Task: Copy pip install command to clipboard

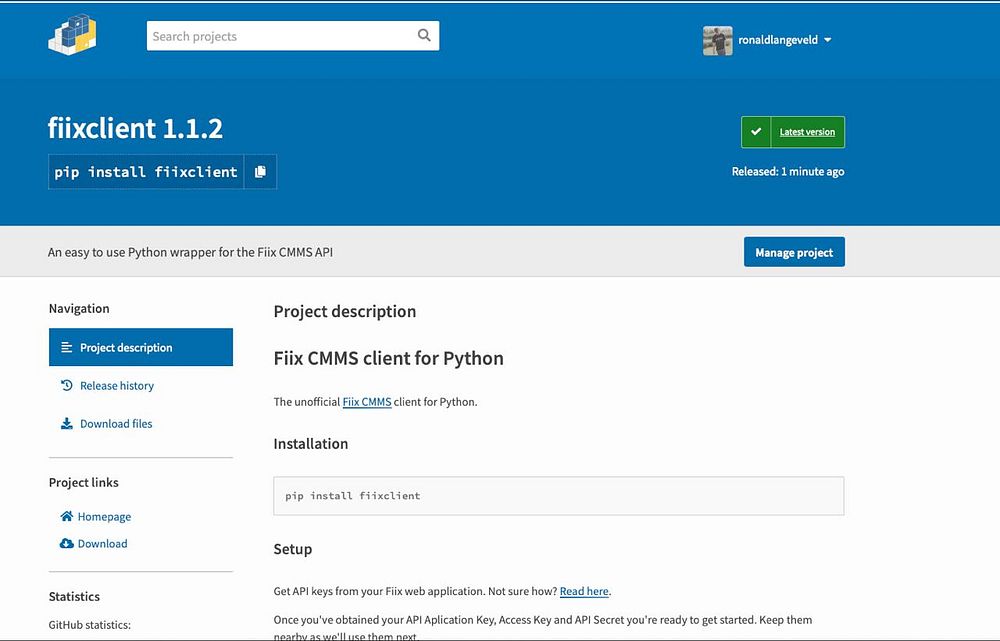Action: 260,172
